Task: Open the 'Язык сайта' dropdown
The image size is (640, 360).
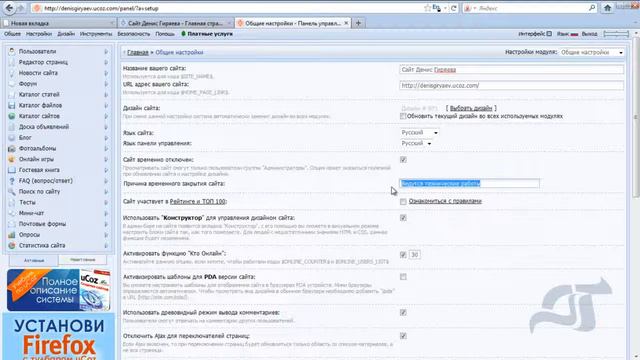Action: (420, 133)
